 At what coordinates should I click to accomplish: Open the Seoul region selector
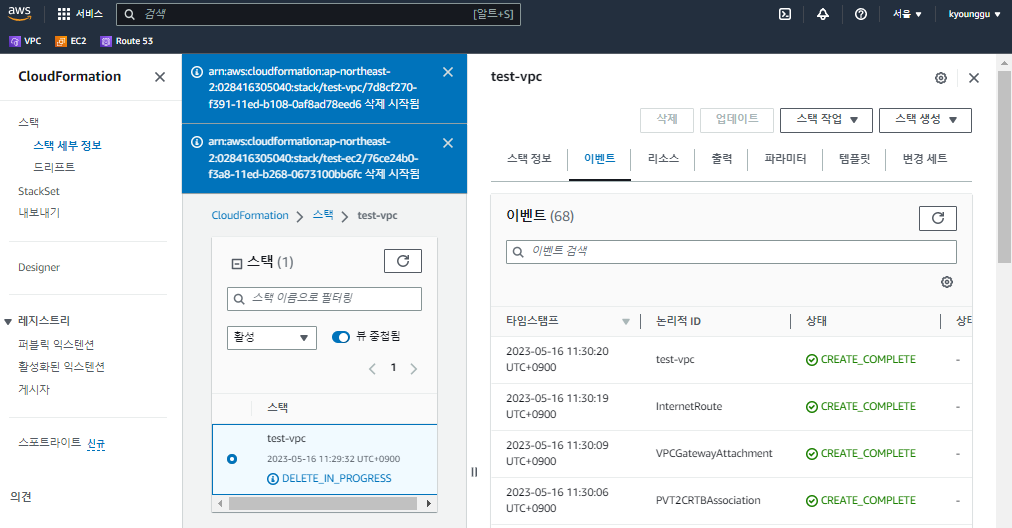[907, 14]
